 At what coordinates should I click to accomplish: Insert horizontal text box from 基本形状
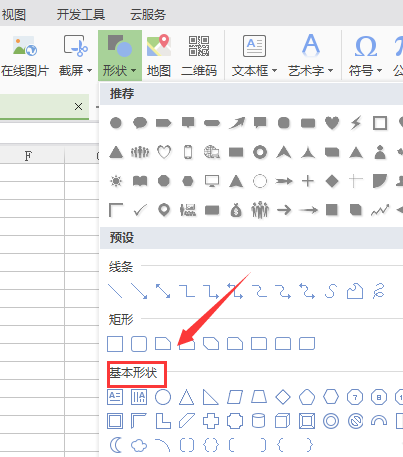tap(115, 397)
